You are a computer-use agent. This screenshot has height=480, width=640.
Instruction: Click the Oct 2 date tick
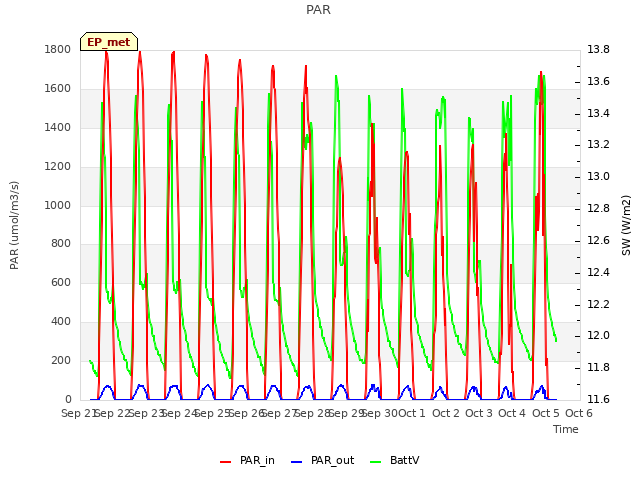click(x=446, y=413)
